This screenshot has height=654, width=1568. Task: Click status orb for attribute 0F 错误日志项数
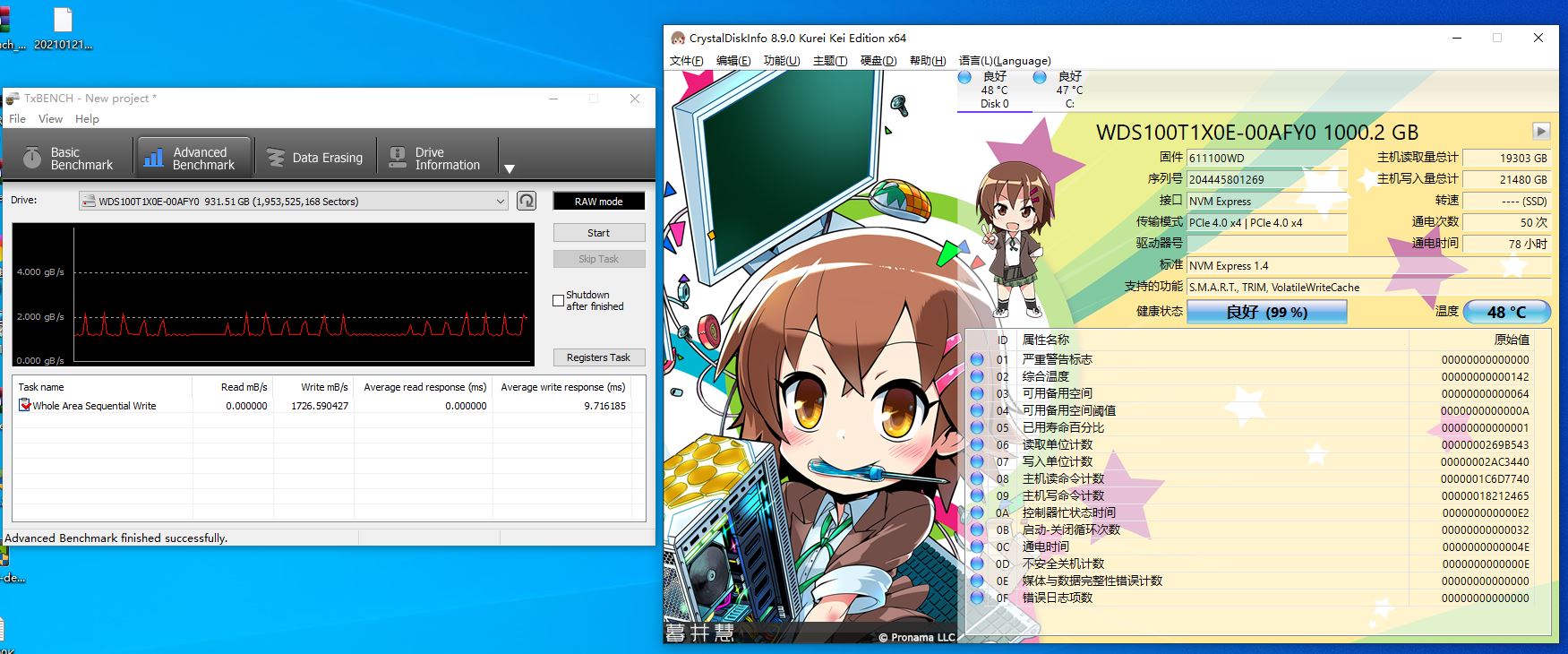tap(977, 598)
